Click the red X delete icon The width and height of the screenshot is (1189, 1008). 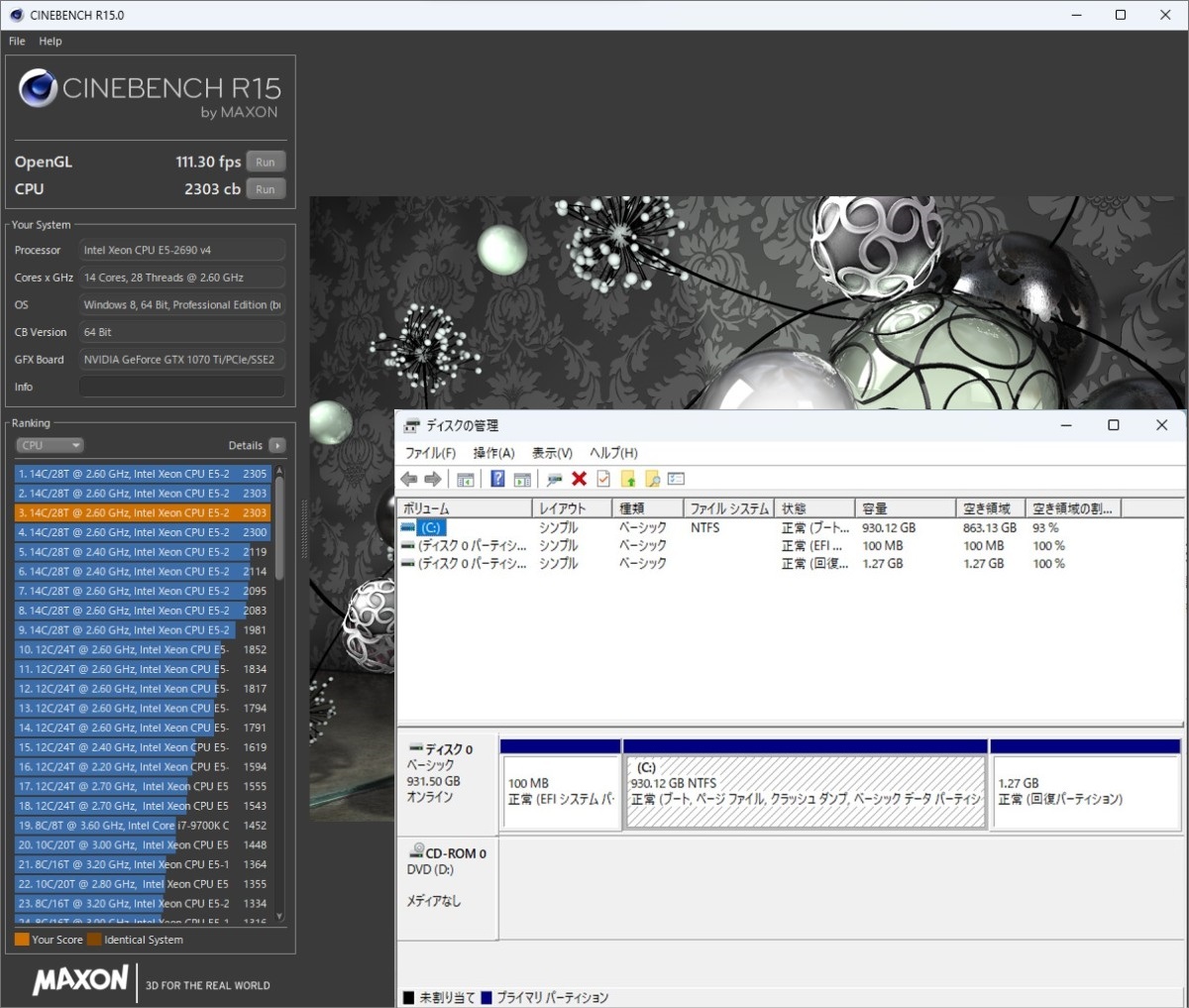579,479
